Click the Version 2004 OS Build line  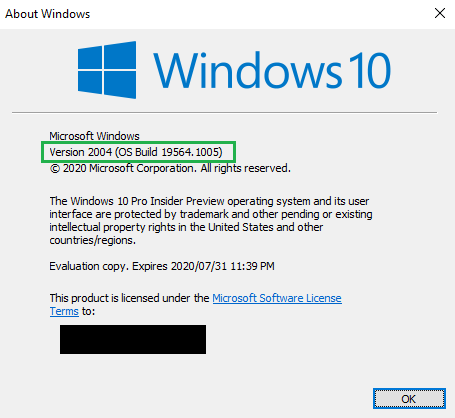pos(136,152)
